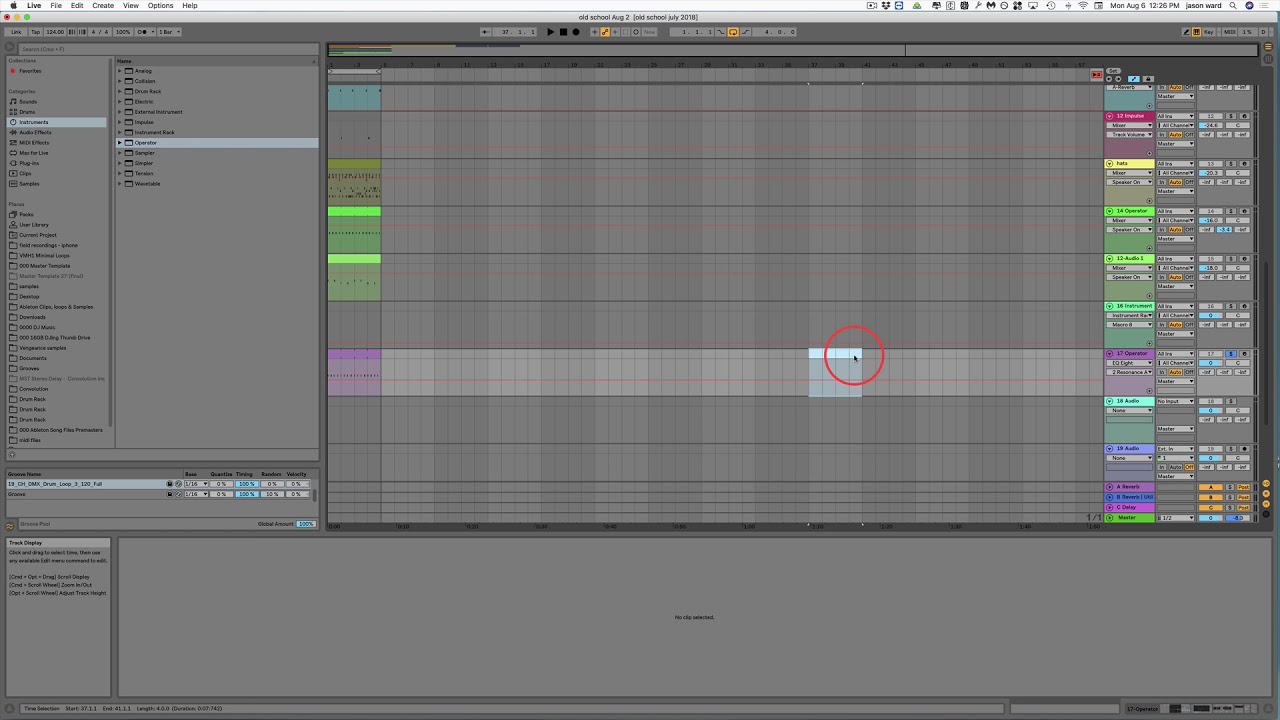
Task: Open Packs in Places
Action: click(26, 214)
